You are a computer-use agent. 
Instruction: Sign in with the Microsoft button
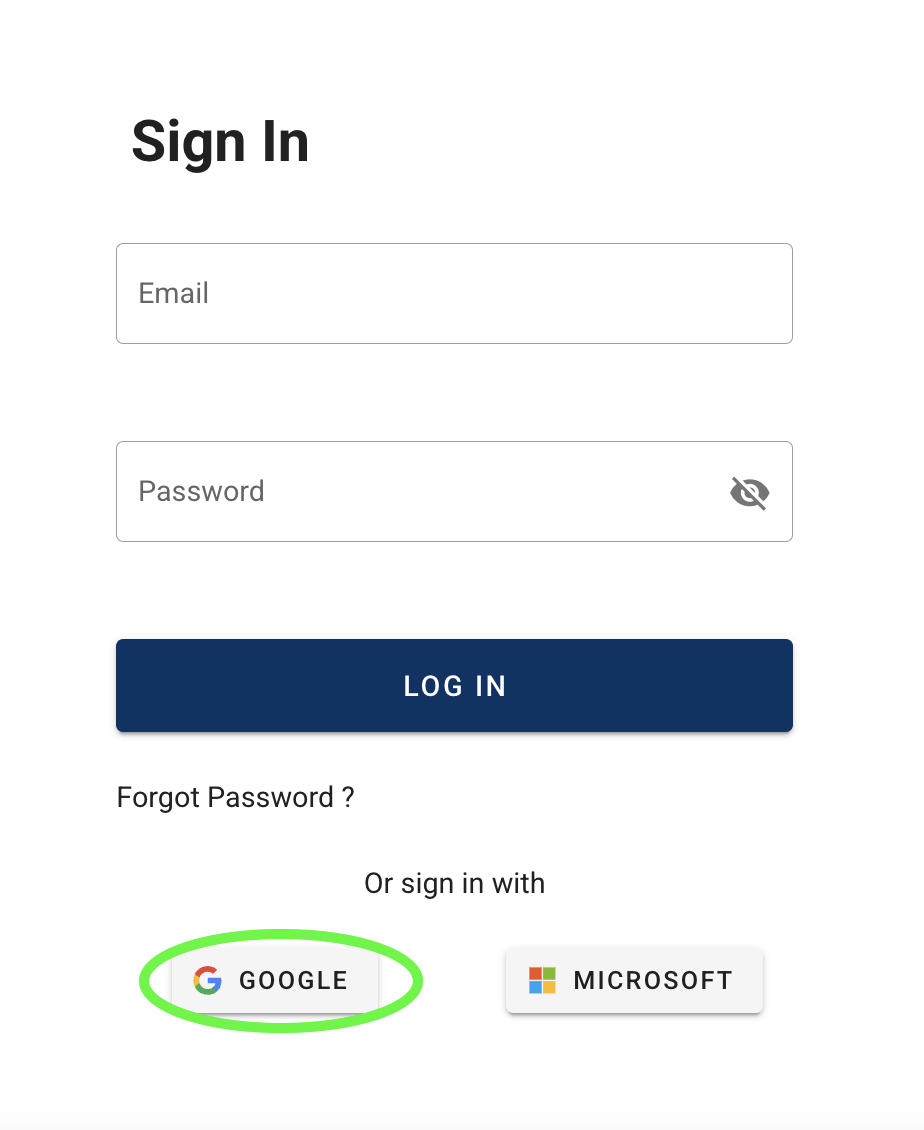634,980
